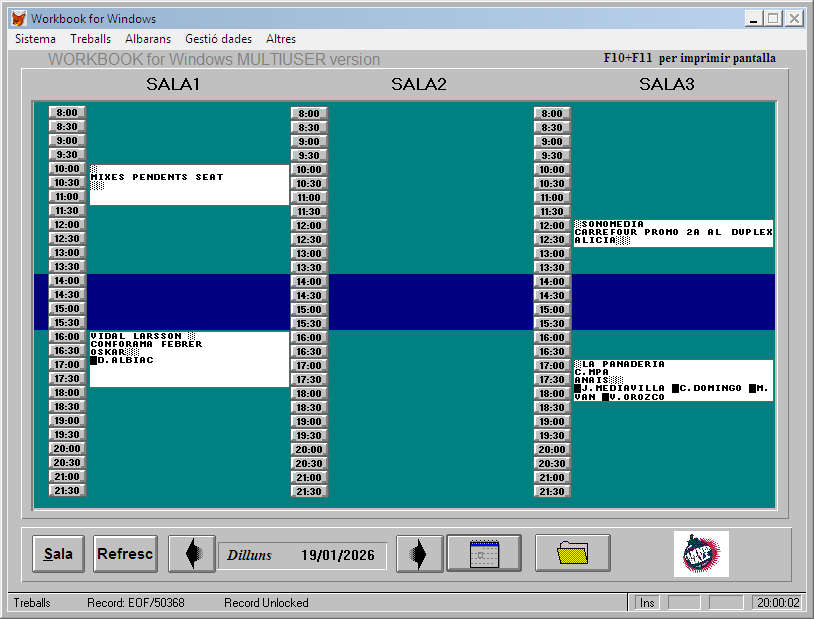
Task: Open the Albarans menu
Action: tap(148, 39)
